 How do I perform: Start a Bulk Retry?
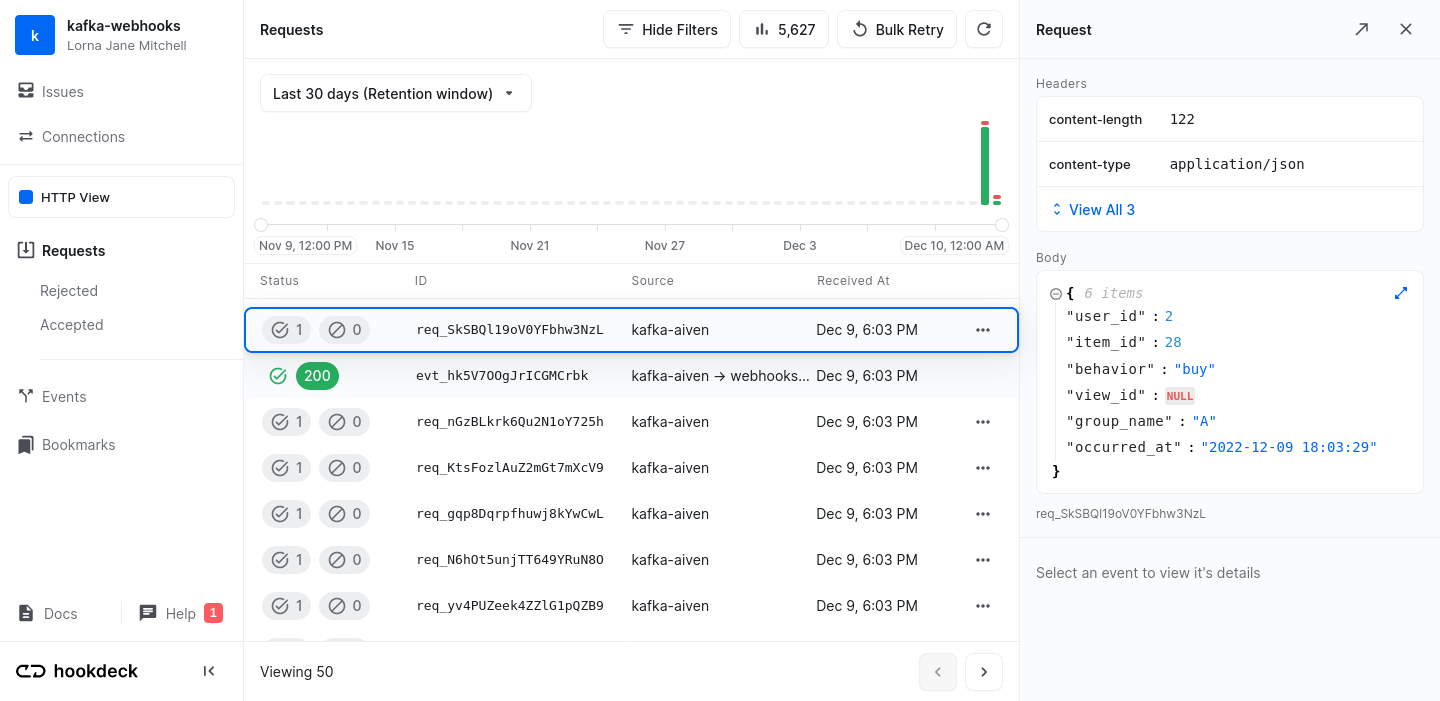[x=896, y=29]
